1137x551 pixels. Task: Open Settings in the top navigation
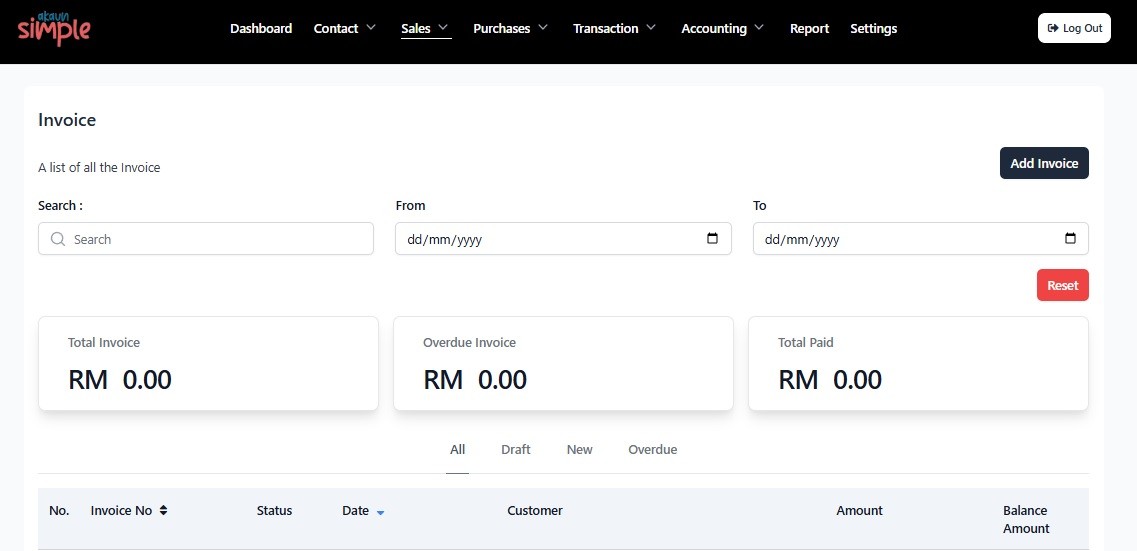tap(874, 28)
